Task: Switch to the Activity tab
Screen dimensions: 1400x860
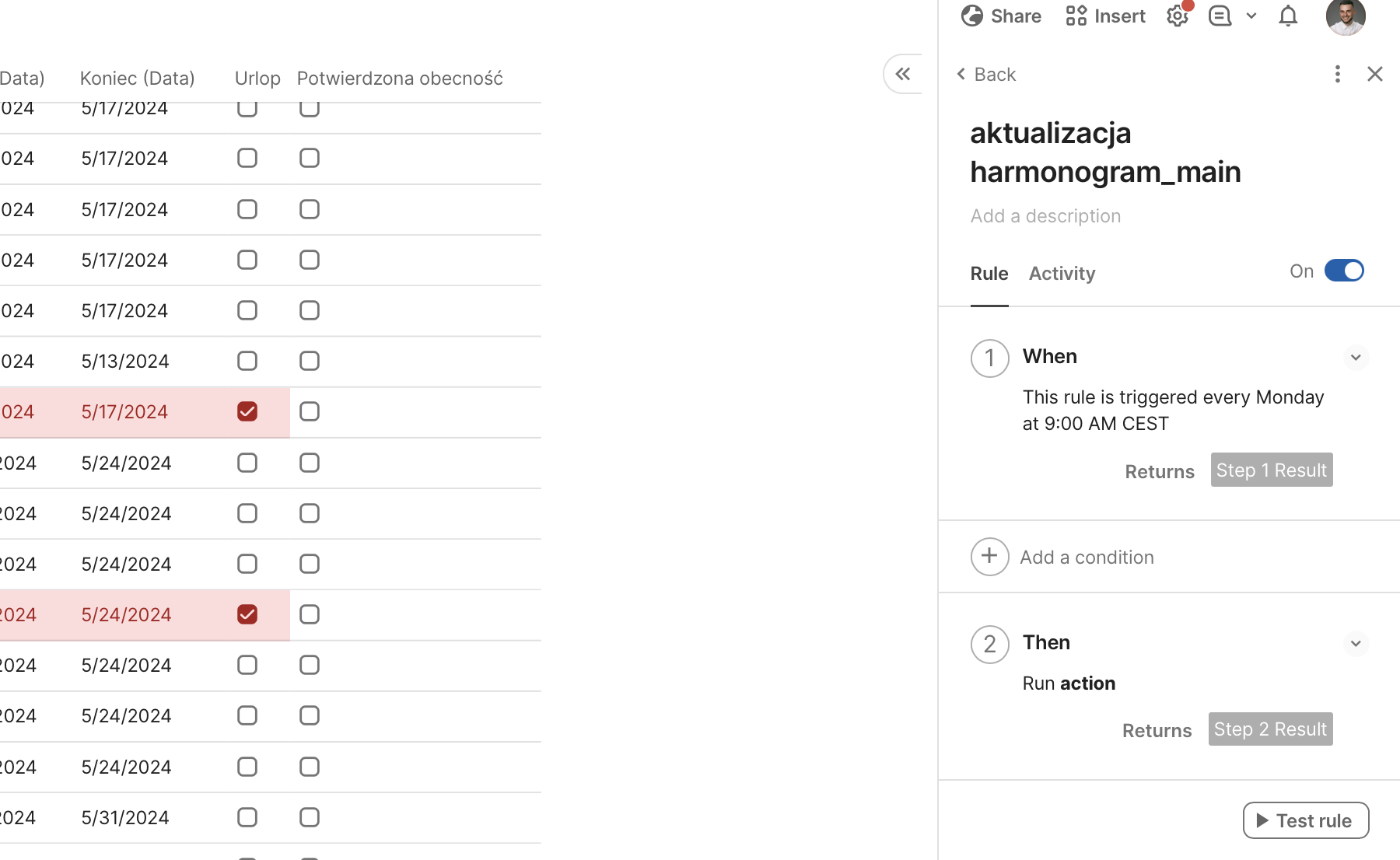Action: (x=1062, y=274)
